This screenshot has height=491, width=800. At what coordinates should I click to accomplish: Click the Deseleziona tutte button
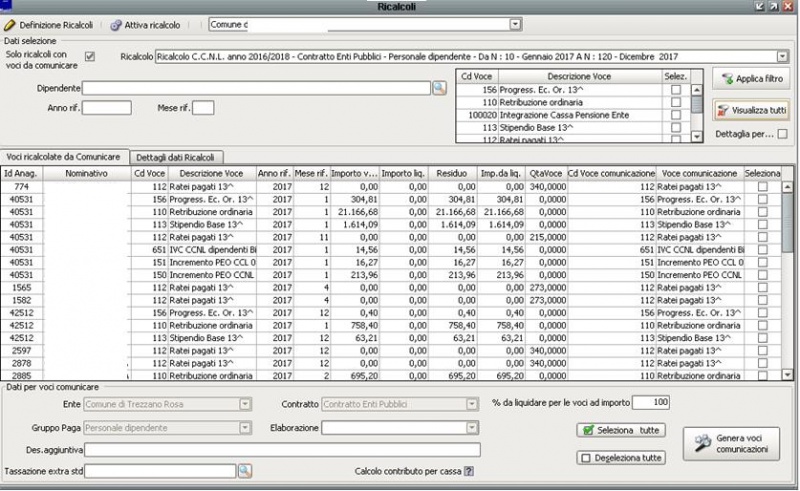pos(620,458)
